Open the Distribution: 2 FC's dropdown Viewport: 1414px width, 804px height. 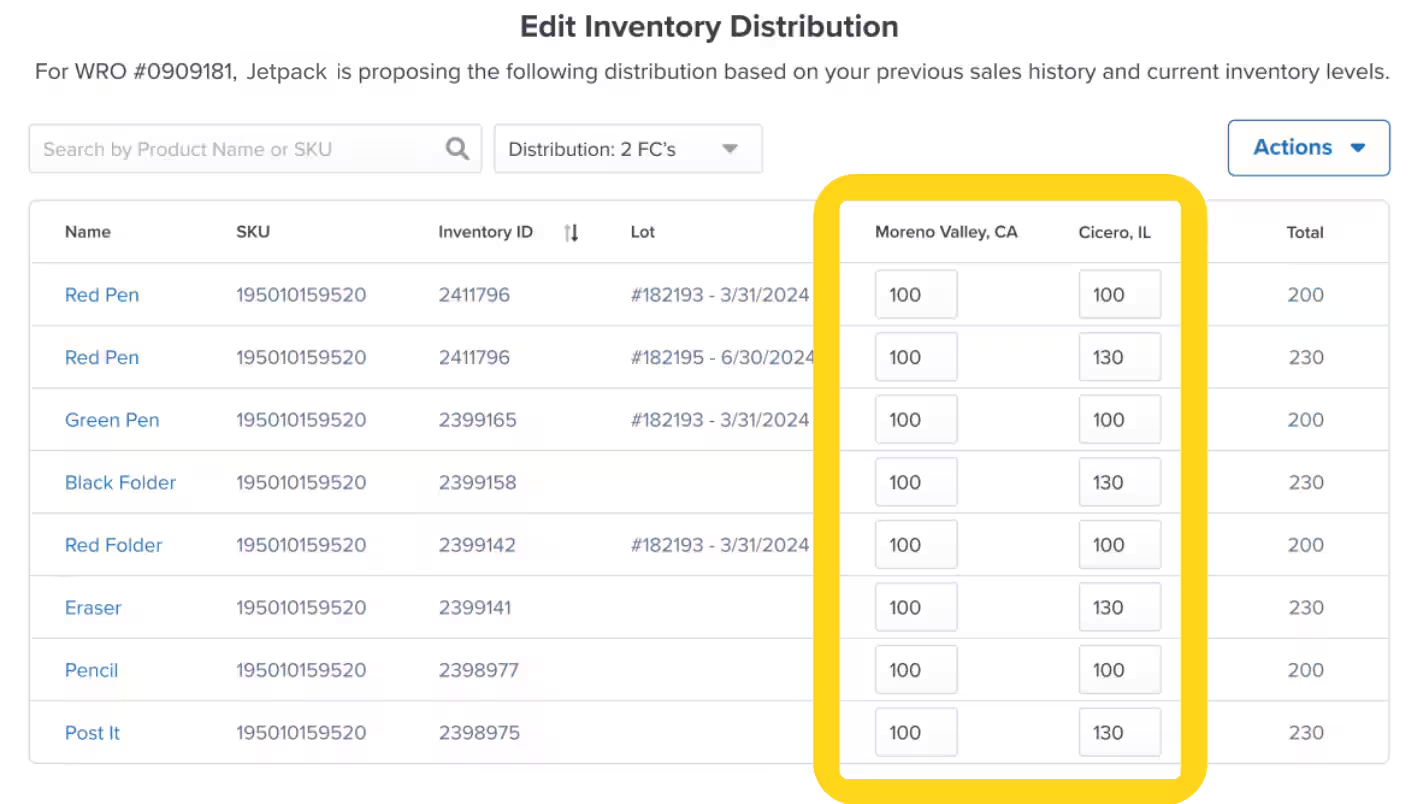point(628,147)
